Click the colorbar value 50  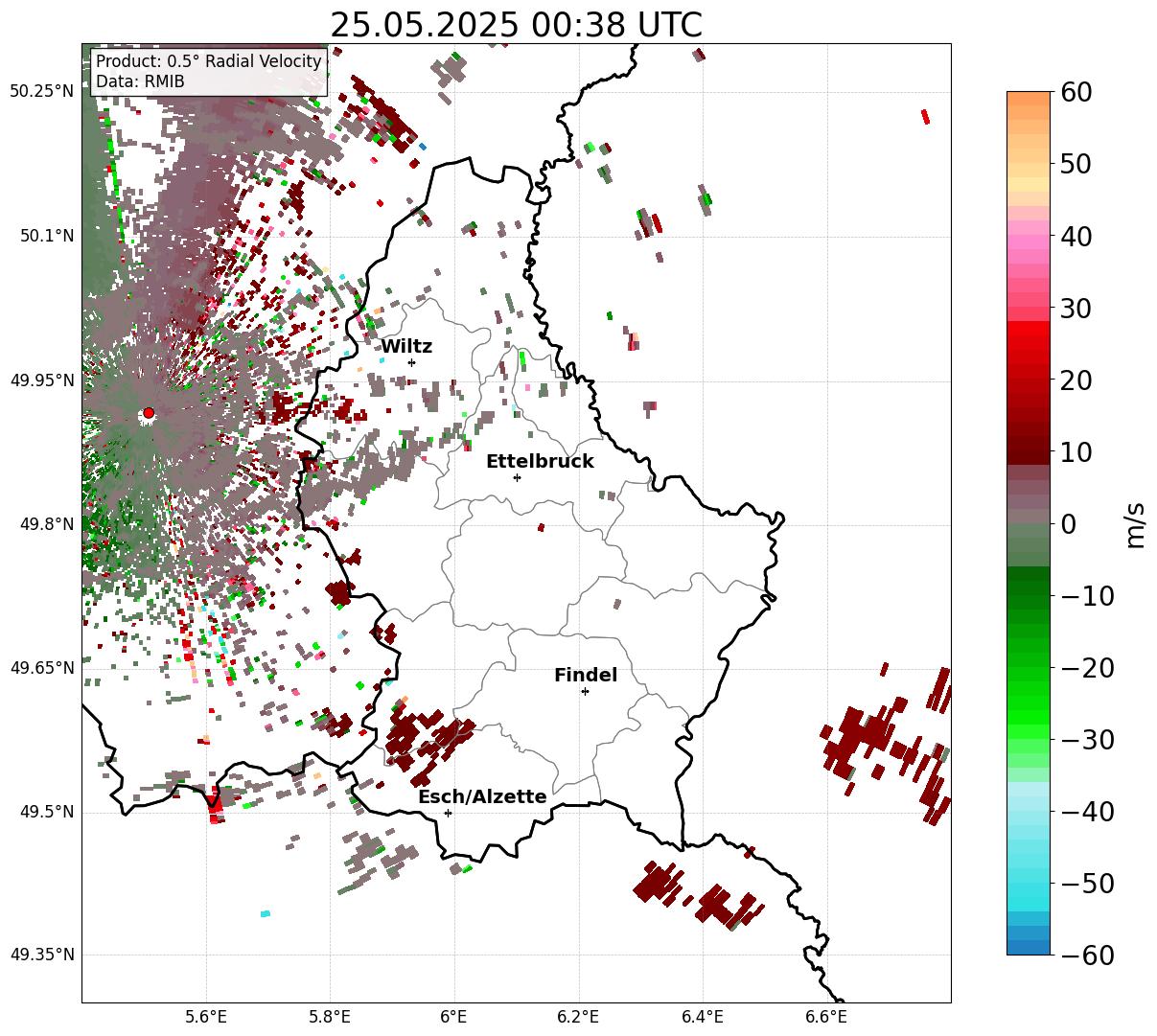(1075, 164)
